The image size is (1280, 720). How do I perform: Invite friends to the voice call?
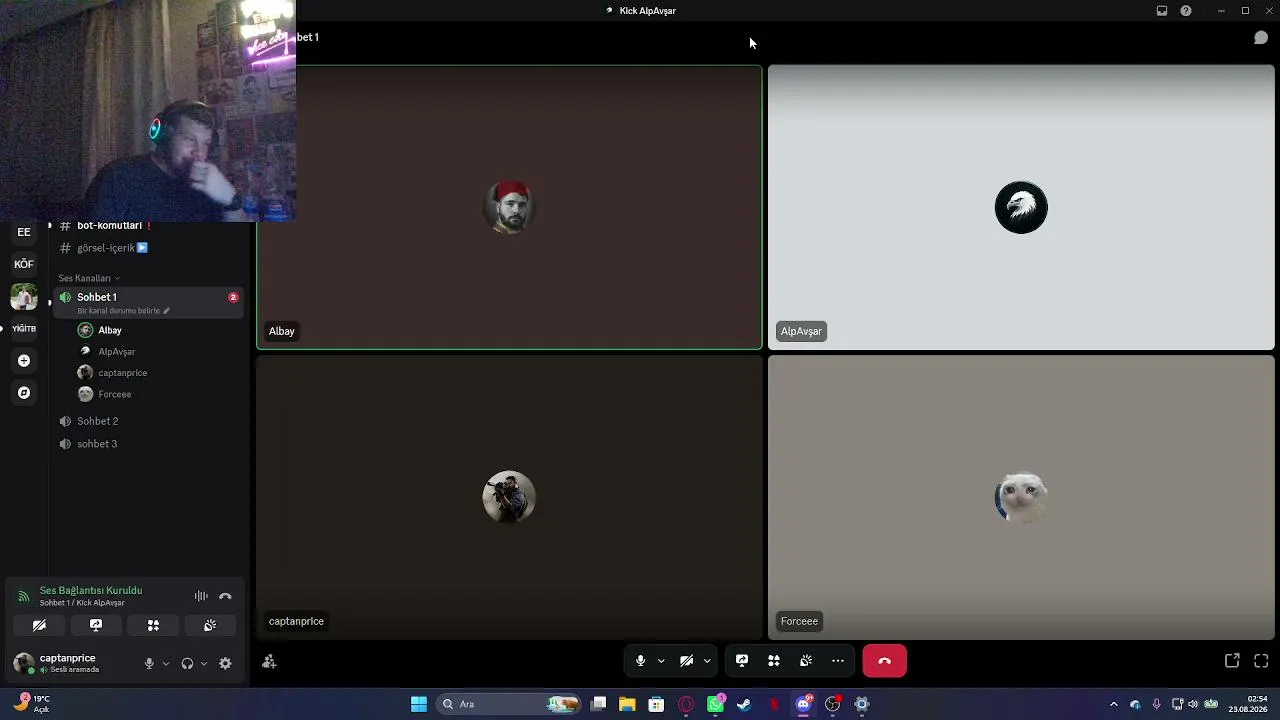click(269, 661)
